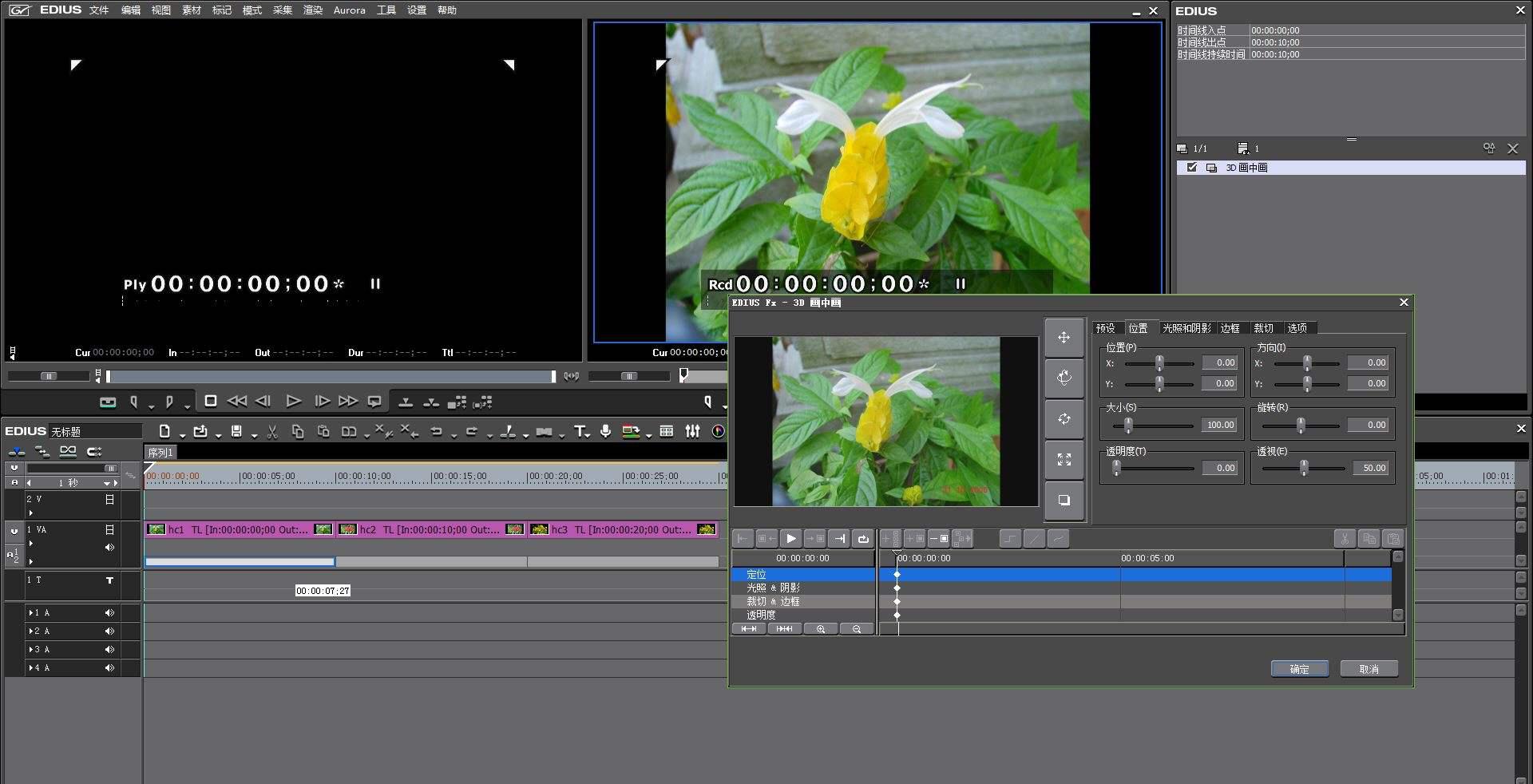
Task: Open title tool dropdown arrow
Action: (588, 434)
